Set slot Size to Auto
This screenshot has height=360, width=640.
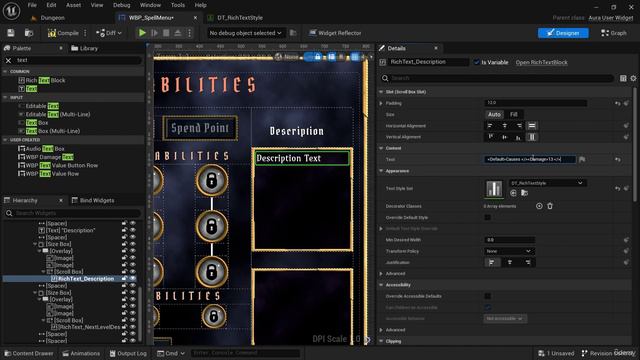494,115
